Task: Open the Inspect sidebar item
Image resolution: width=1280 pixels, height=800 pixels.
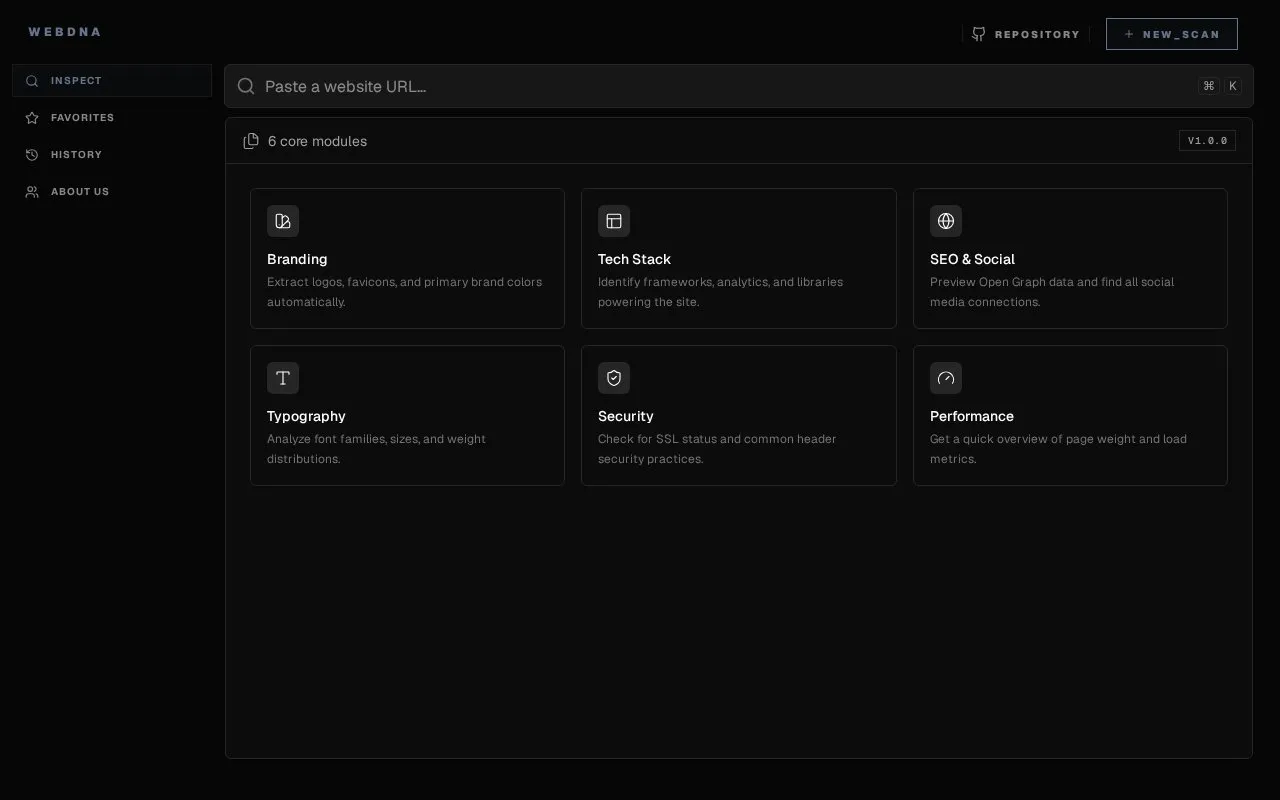Action: pos(112,81)
